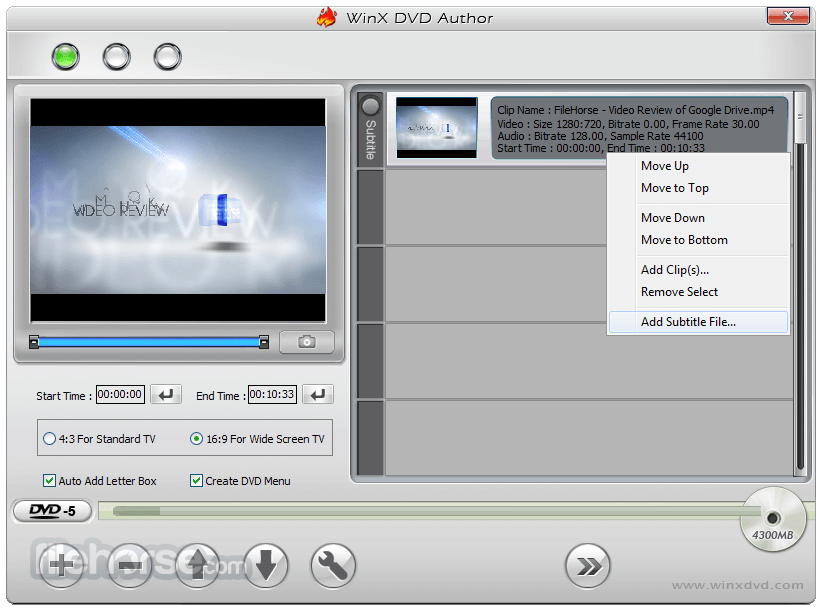
Task: Uncheck Auto Add Letter Box
Action: pos(99,481)
